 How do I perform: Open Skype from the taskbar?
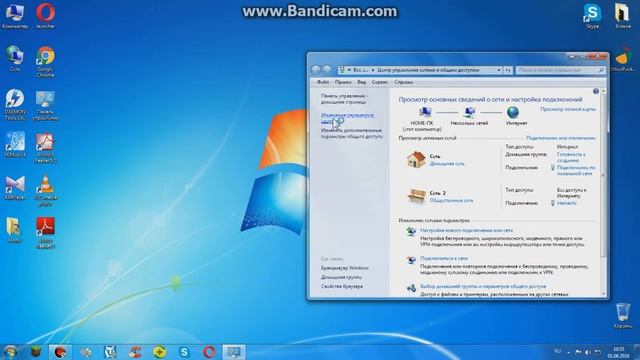[184, 352]
